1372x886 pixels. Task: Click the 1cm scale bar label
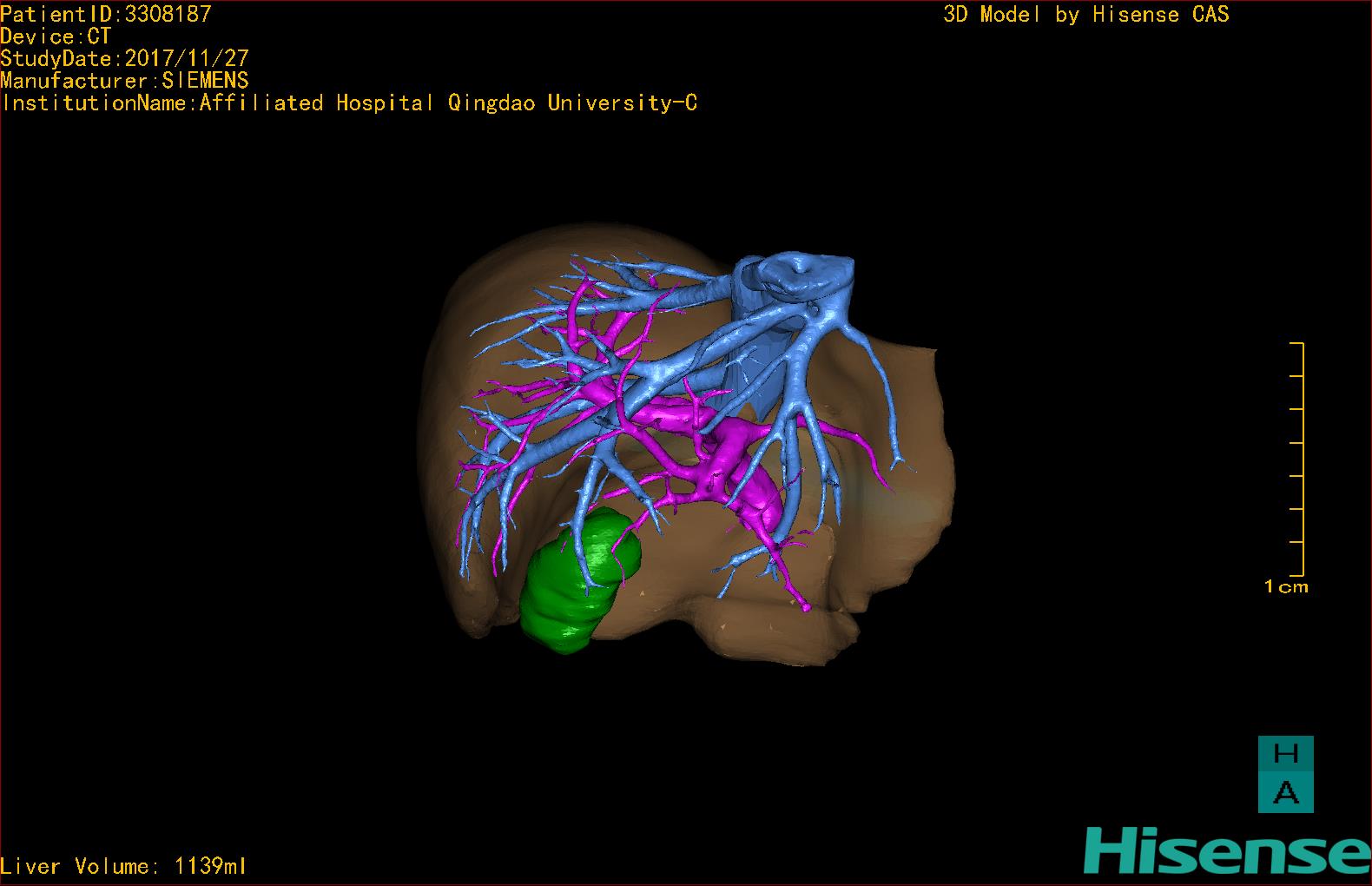[x=1286, y=587]
